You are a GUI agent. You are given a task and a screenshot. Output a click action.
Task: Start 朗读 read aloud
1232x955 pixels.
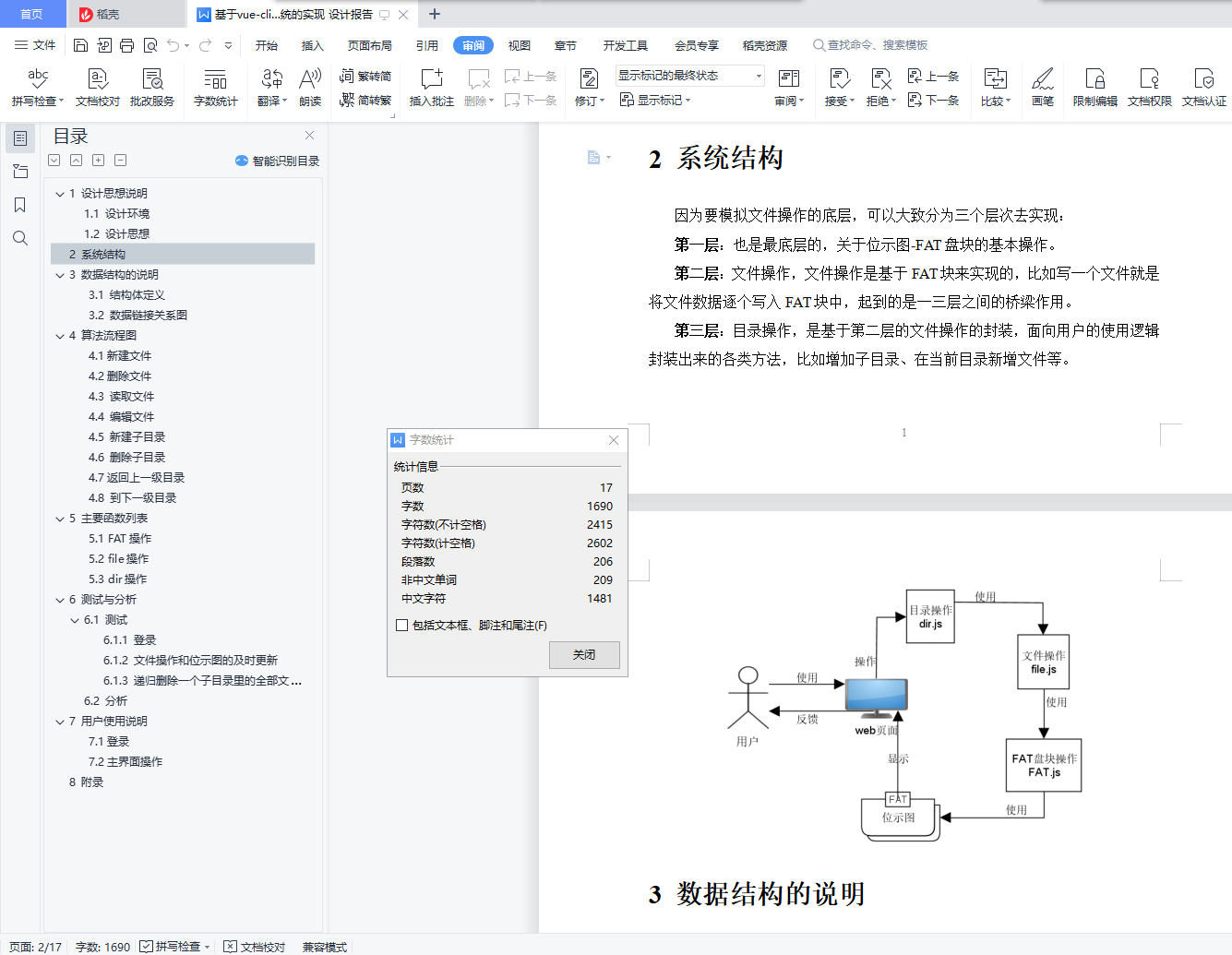tap(310, 88)
